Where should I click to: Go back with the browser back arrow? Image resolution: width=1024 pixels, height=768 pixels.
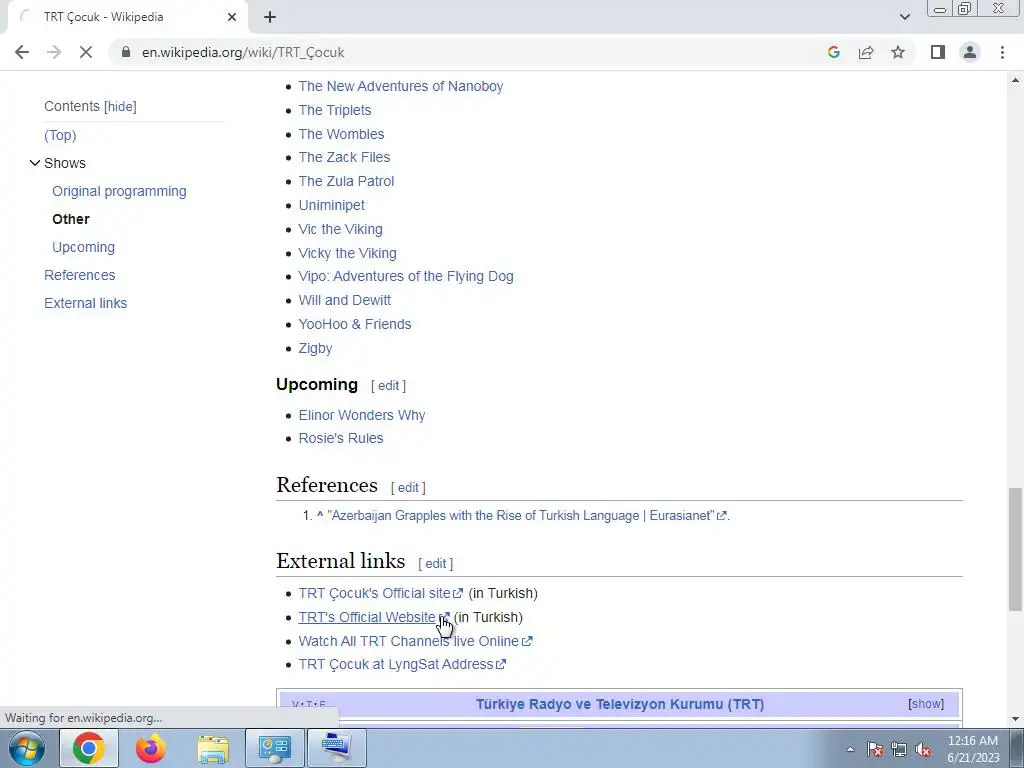[x=22, y=52]
